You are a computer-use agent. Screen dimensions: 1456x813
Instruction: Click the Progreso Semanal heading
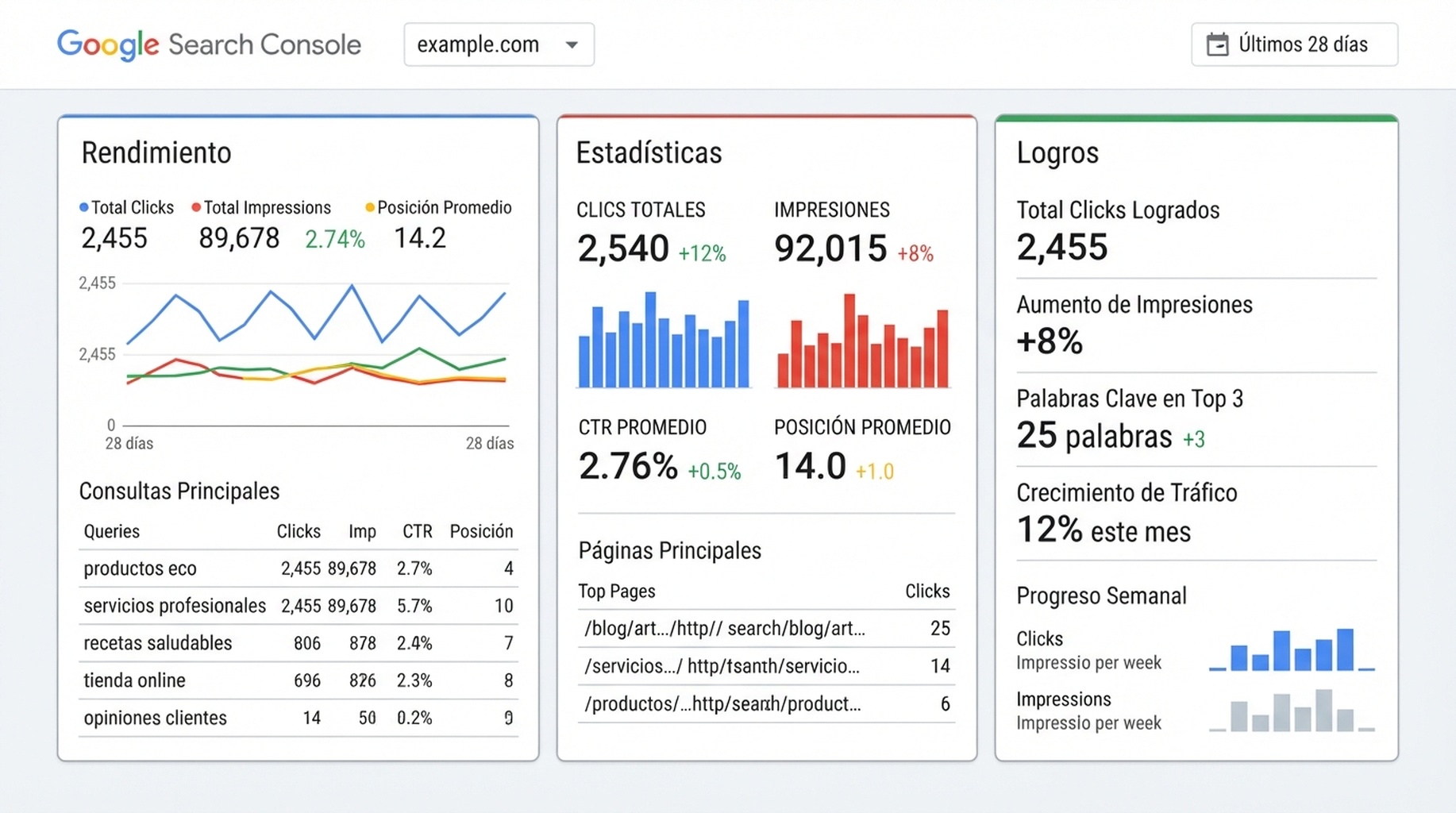1101,595
